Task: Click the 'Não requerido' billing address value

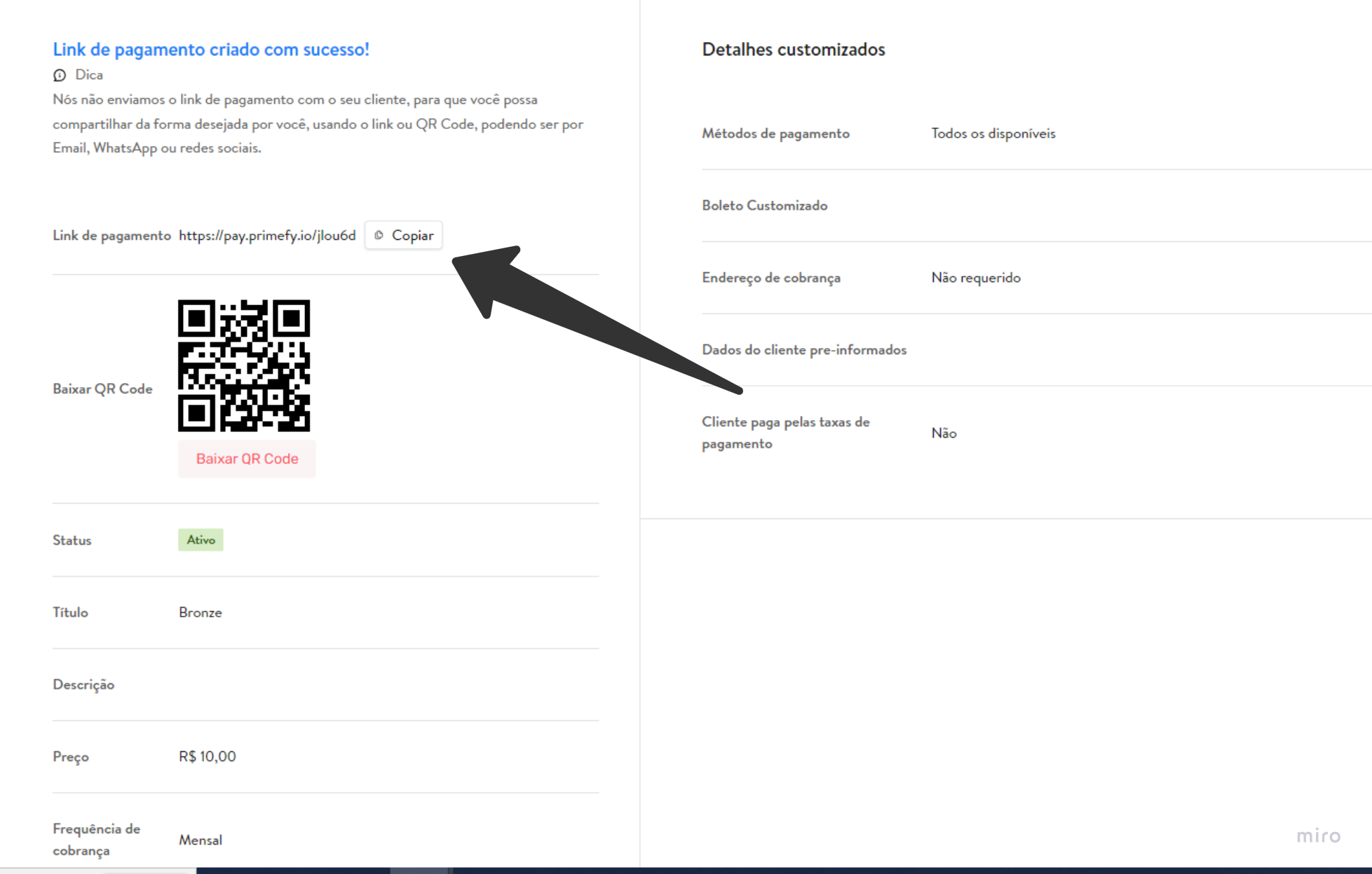Action: (x=976, y=278)
